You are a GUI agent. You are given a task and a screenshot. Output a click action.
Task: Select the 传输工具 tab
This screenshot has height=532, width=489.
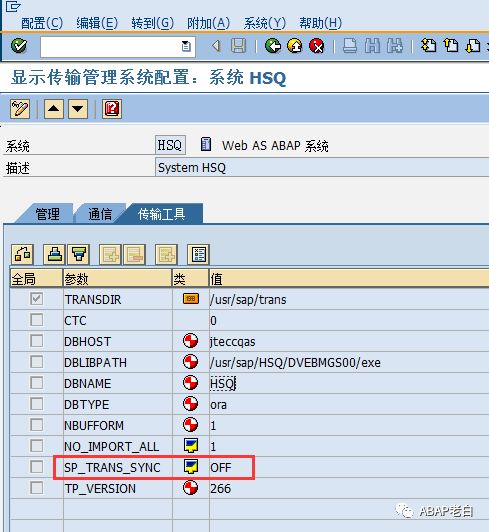point(162,214)
